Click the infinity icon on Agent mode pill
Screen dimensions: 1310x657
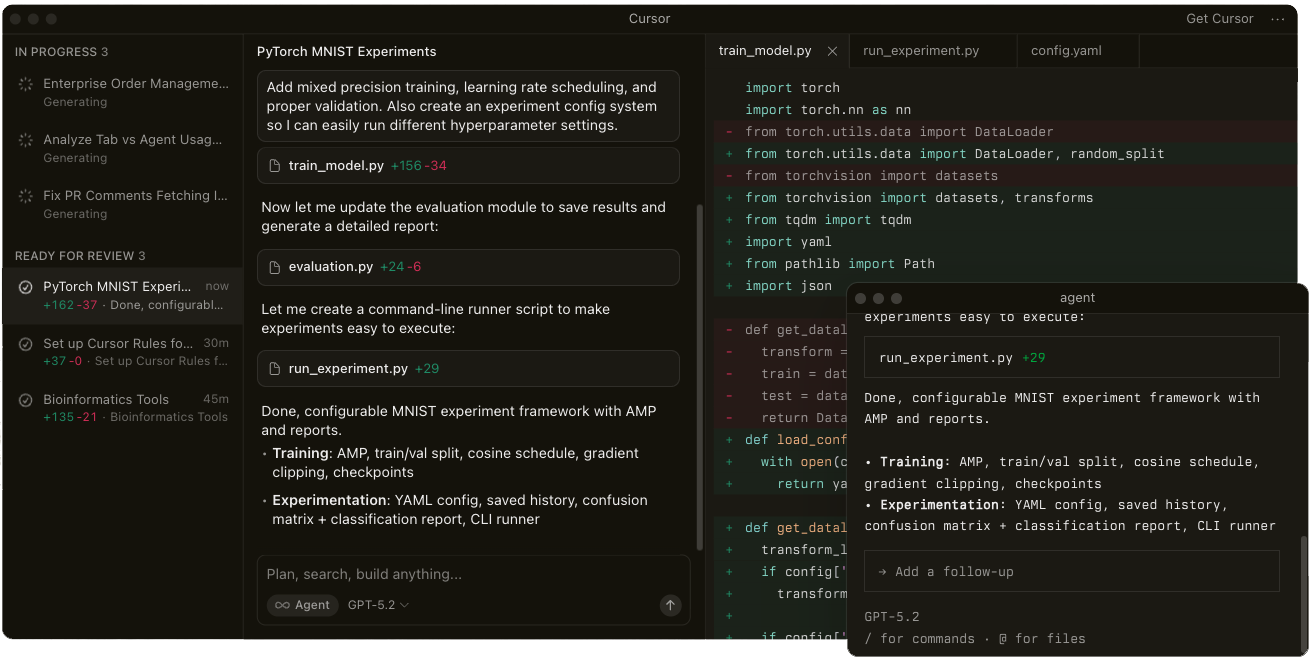282,605
